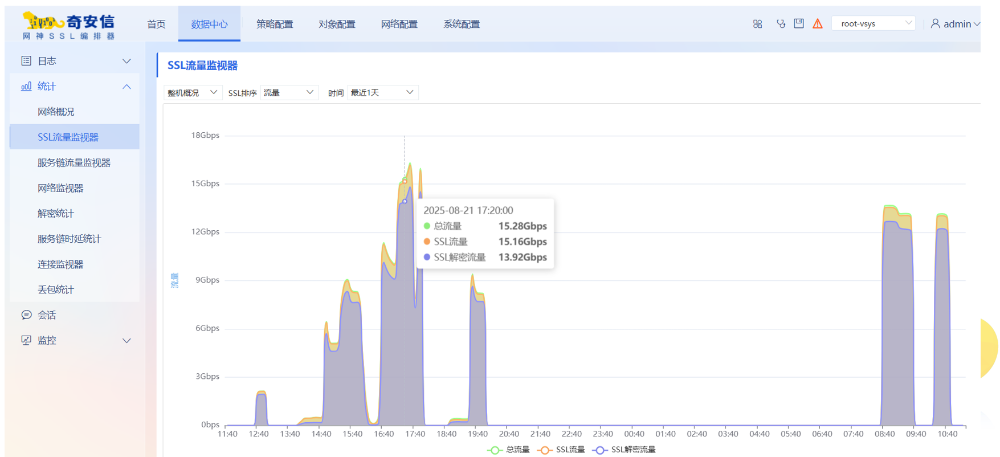The image size is (1000, 457).
Task: Click the yellow floating widget on right edge
Action: click(x=988, y=347)
